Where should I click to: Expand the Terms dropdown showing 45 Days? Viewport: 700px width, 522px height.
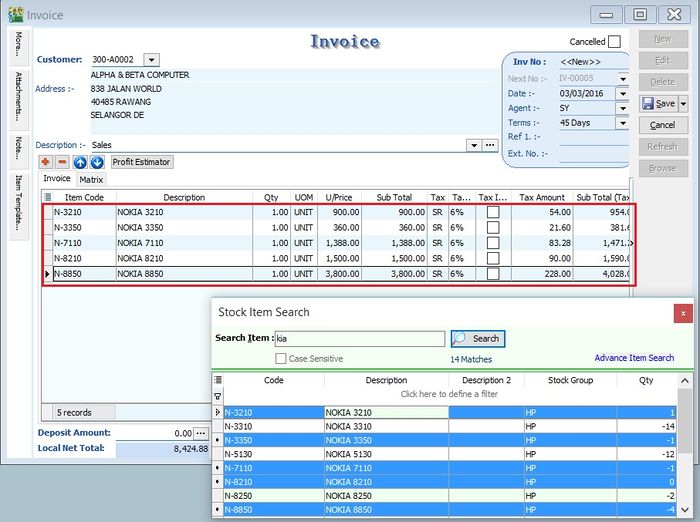point(622,123)
